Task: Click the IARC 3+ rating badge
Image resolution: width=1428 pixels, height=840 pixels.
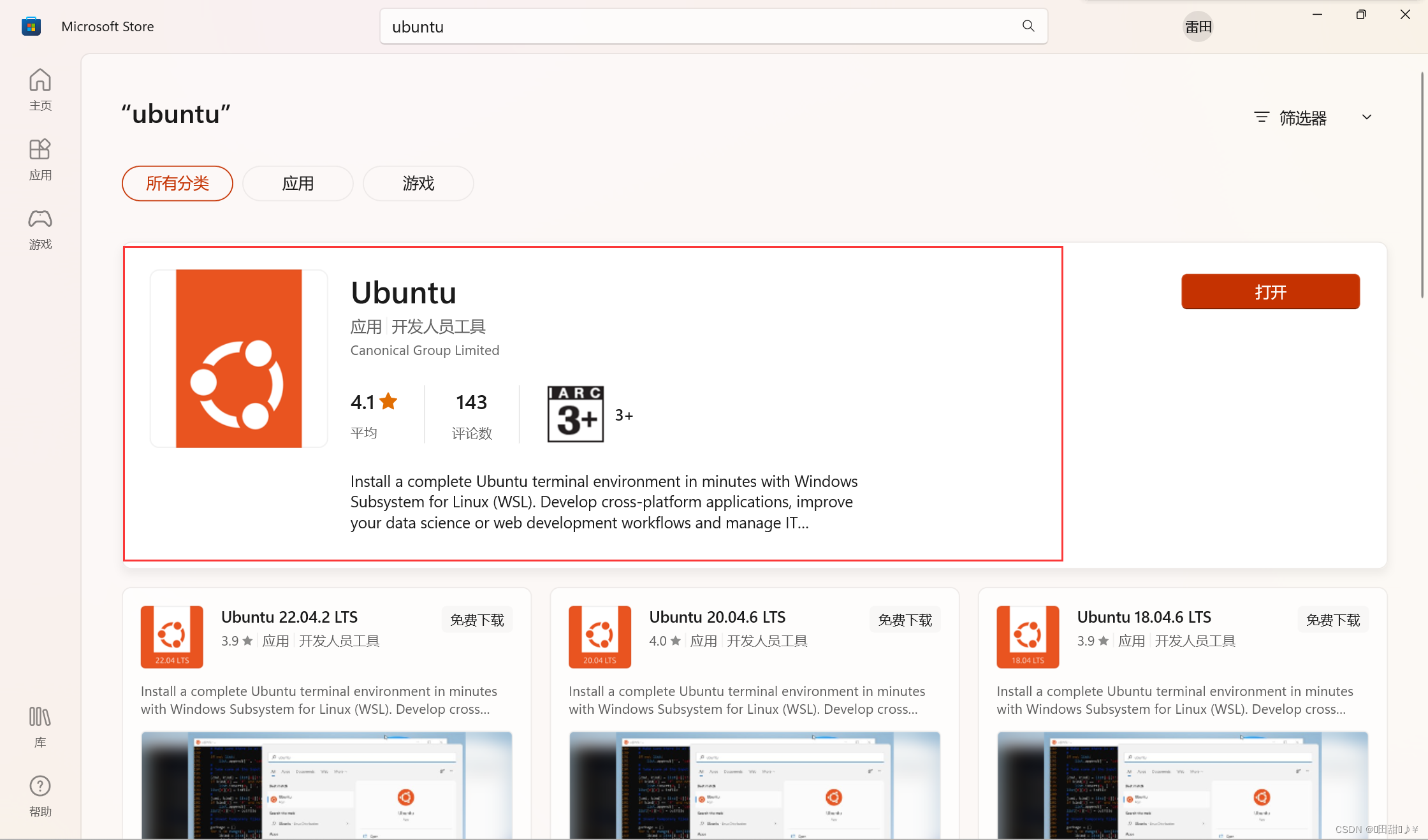Action: pyautogui.click(x=576, y=414)
